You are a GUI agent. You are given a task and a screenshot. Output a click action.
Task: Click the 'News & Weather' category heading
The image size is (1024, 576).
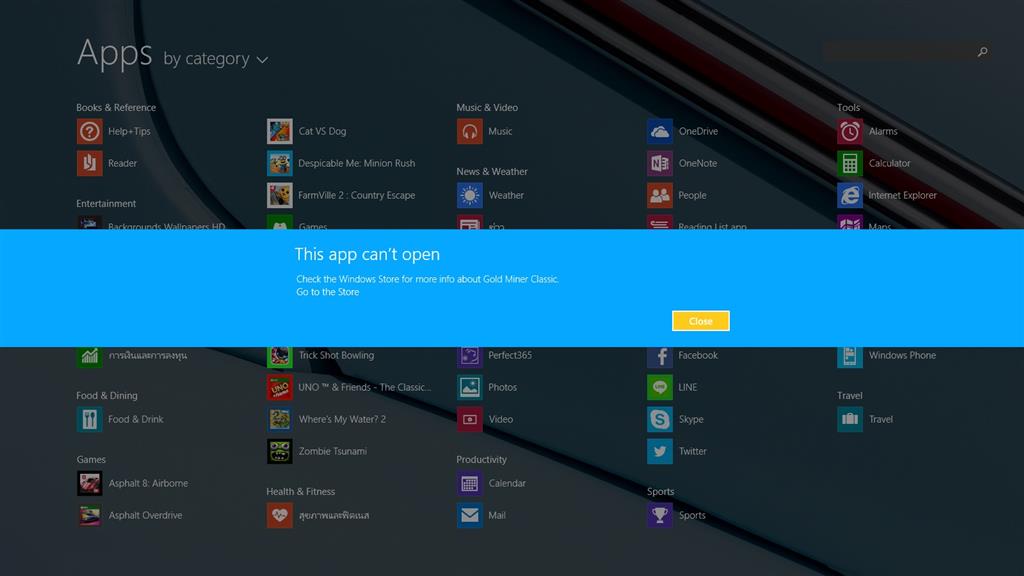click(492, 172)
